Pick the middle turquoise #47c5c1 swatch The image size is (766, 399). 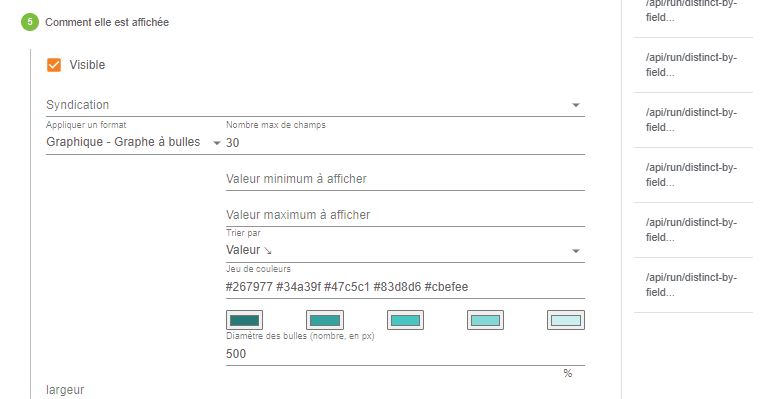405,320
